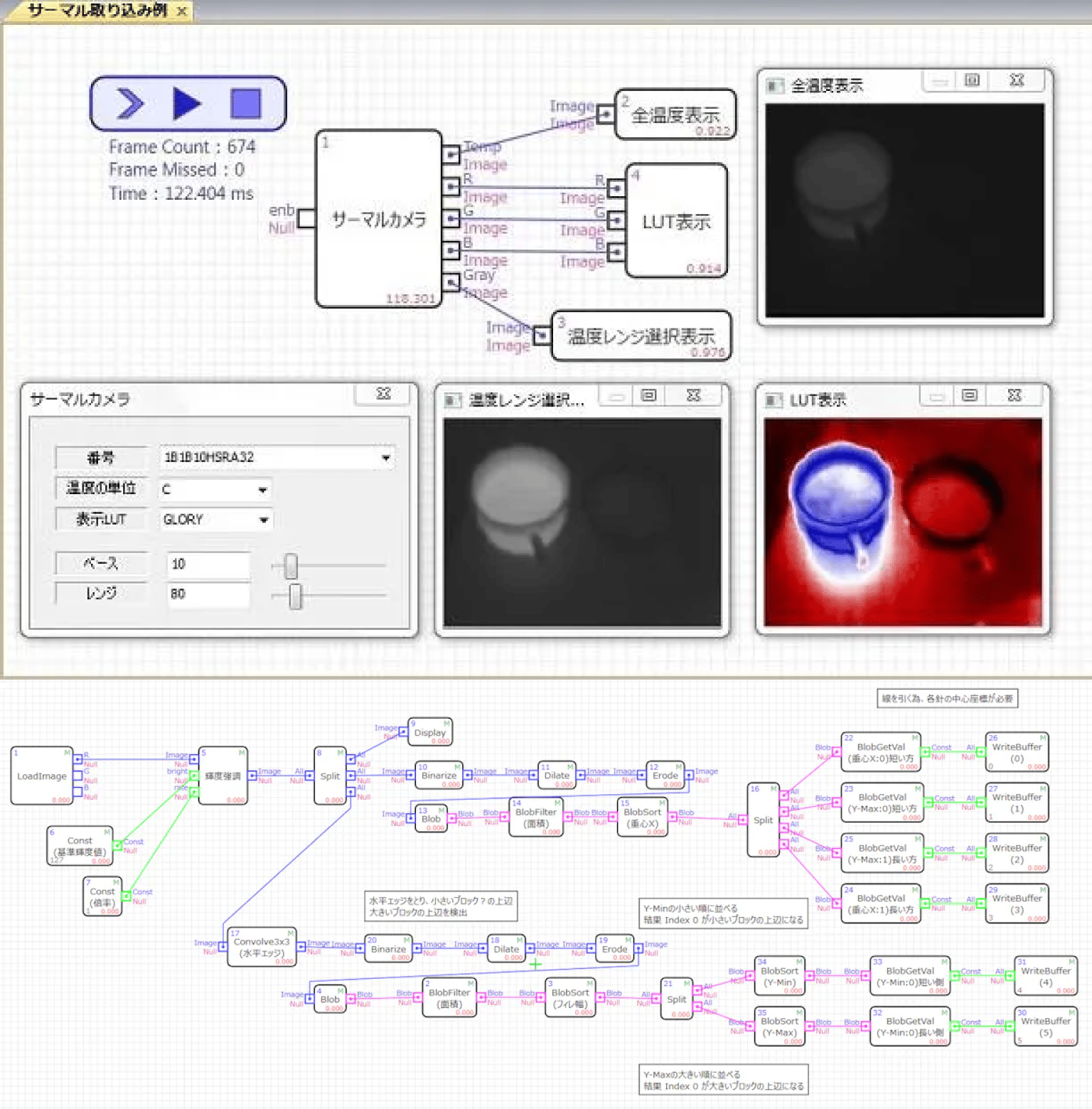The height and width of the screenshot is (1109, 1092).
Task: Click the Image input port of 全温度表示 block
Action: [x=605, y=114]
